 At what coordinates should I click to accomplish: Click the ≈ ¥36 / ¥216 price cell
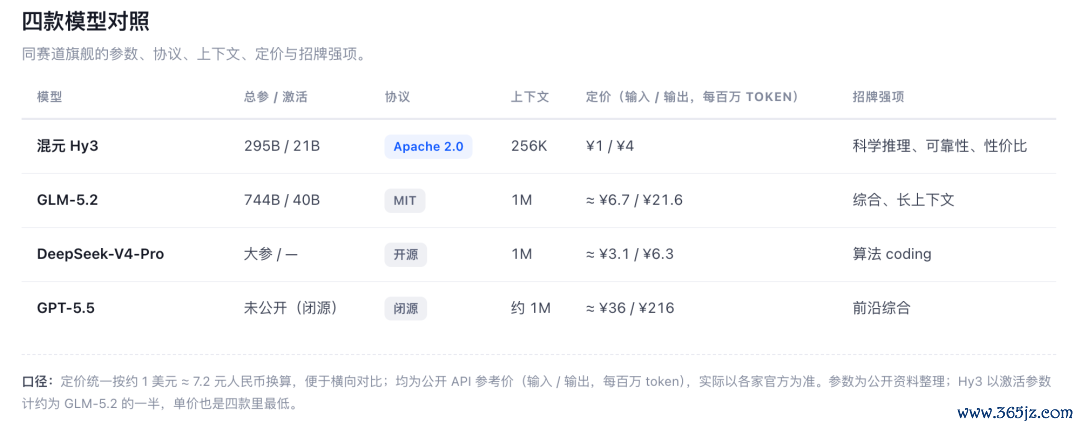coord(630,308)
